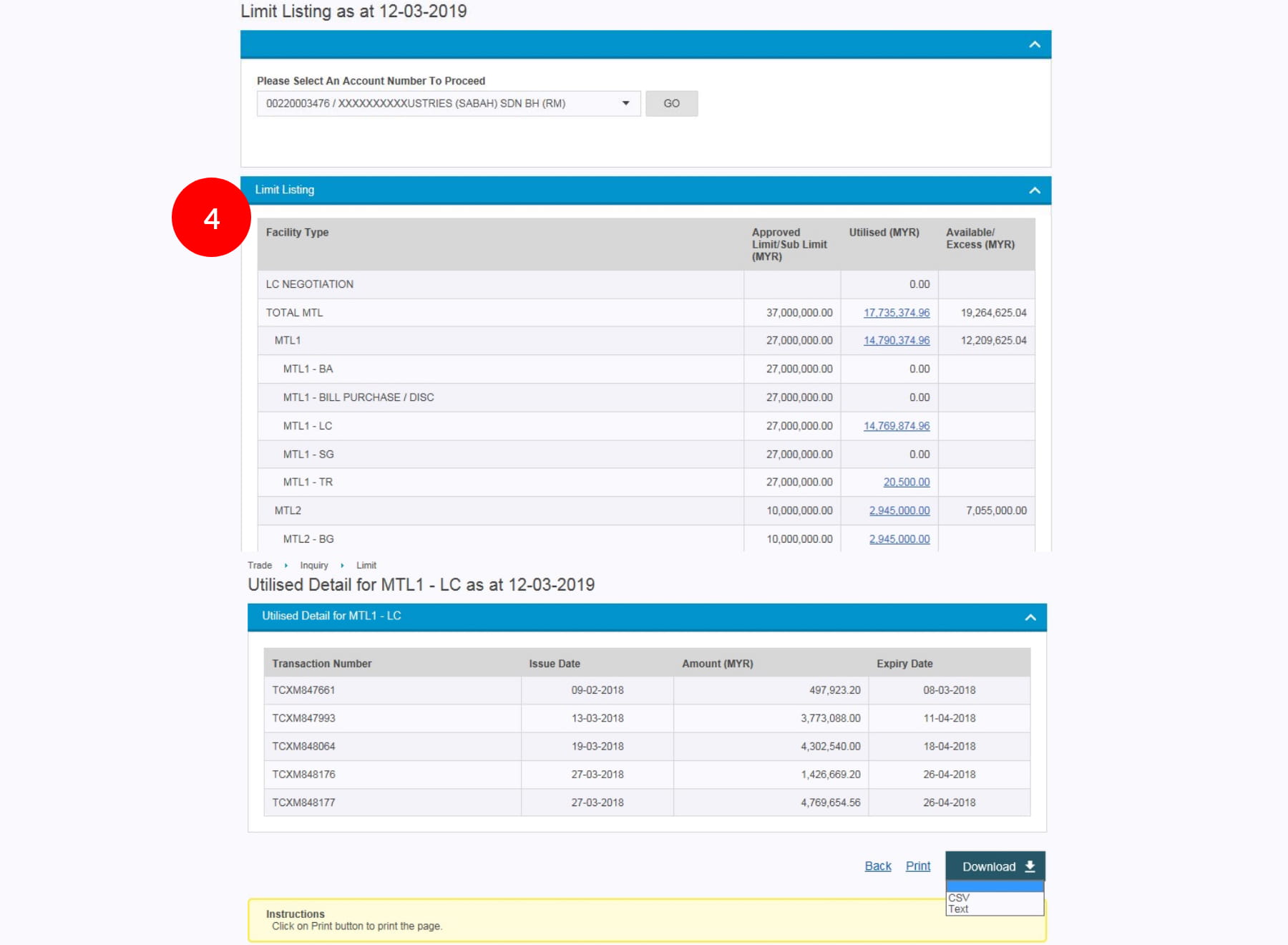
Task: Go to Inquiry in the breadcrumb
Action: (313, 566)
